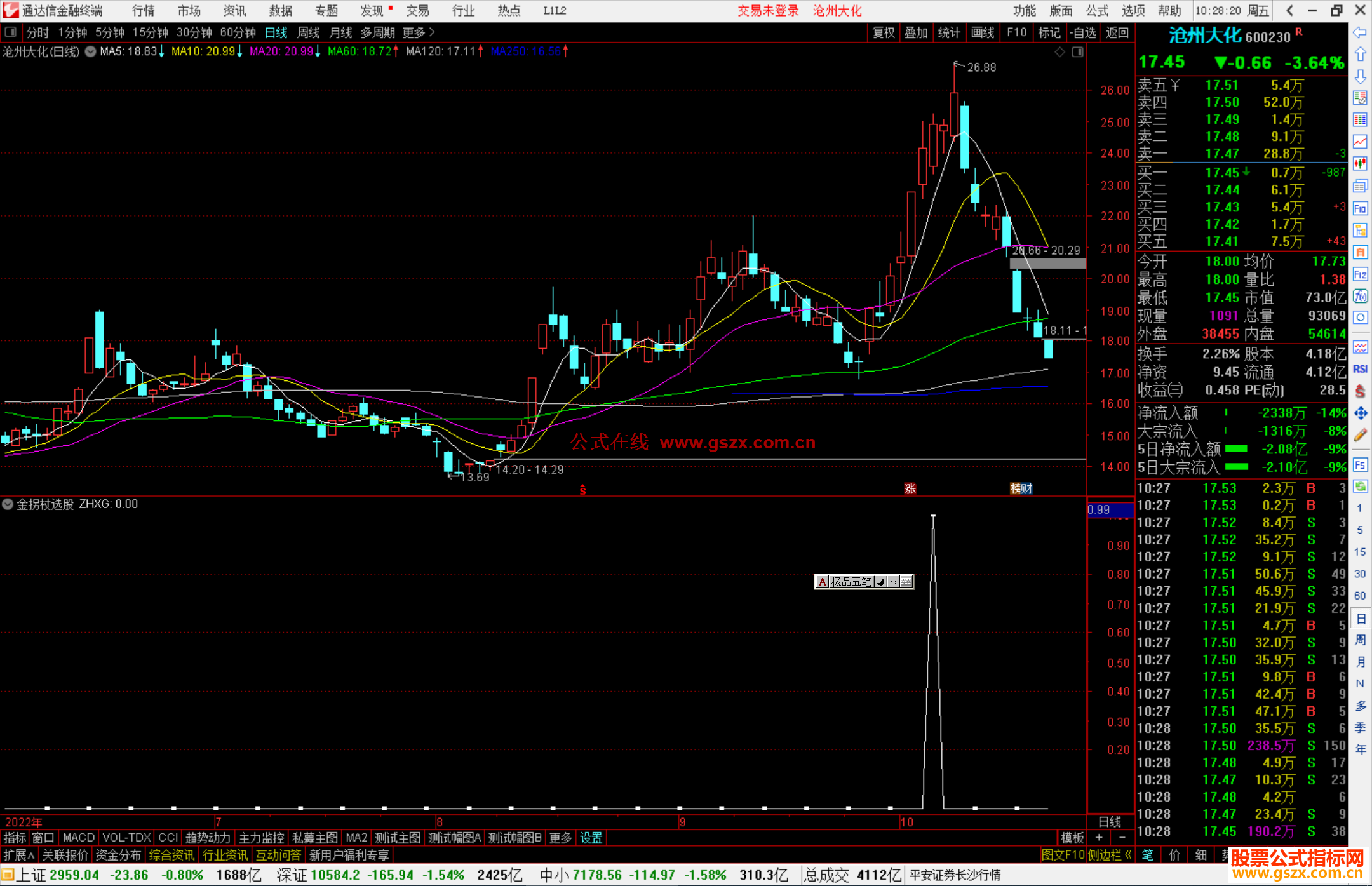Expand the 更多 periods chevron
Screen dimensions: 1372x886
click(x=432, y=32)
